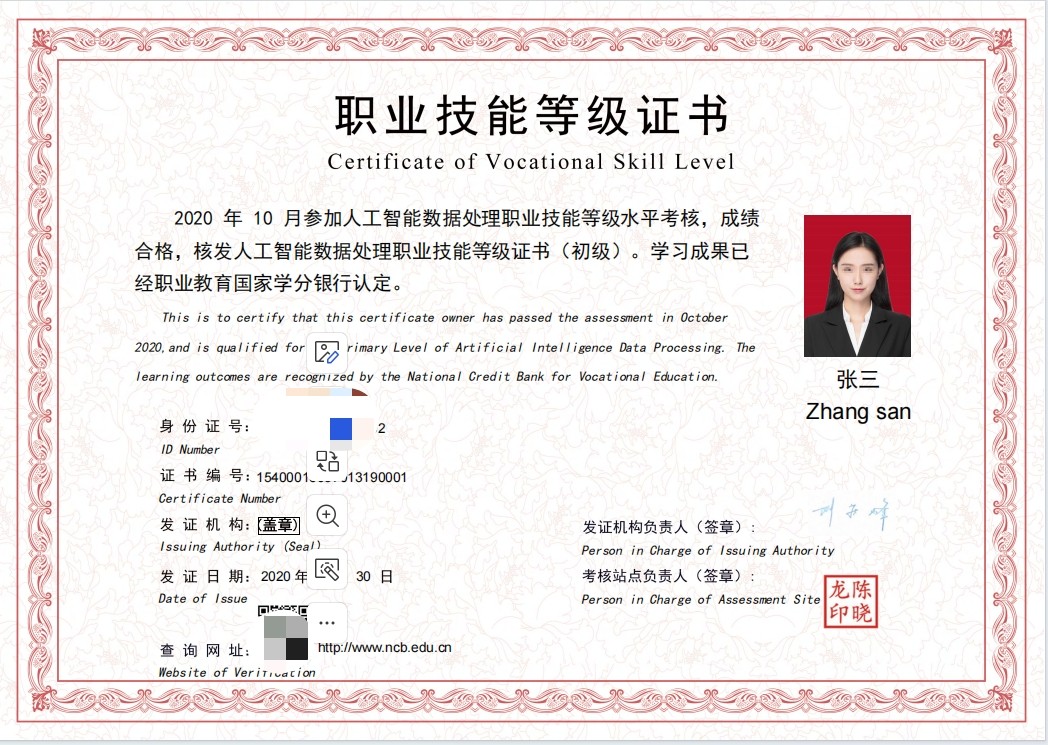
Task: Select the certificate number 1540001...13190001
Action: point(332,477)
